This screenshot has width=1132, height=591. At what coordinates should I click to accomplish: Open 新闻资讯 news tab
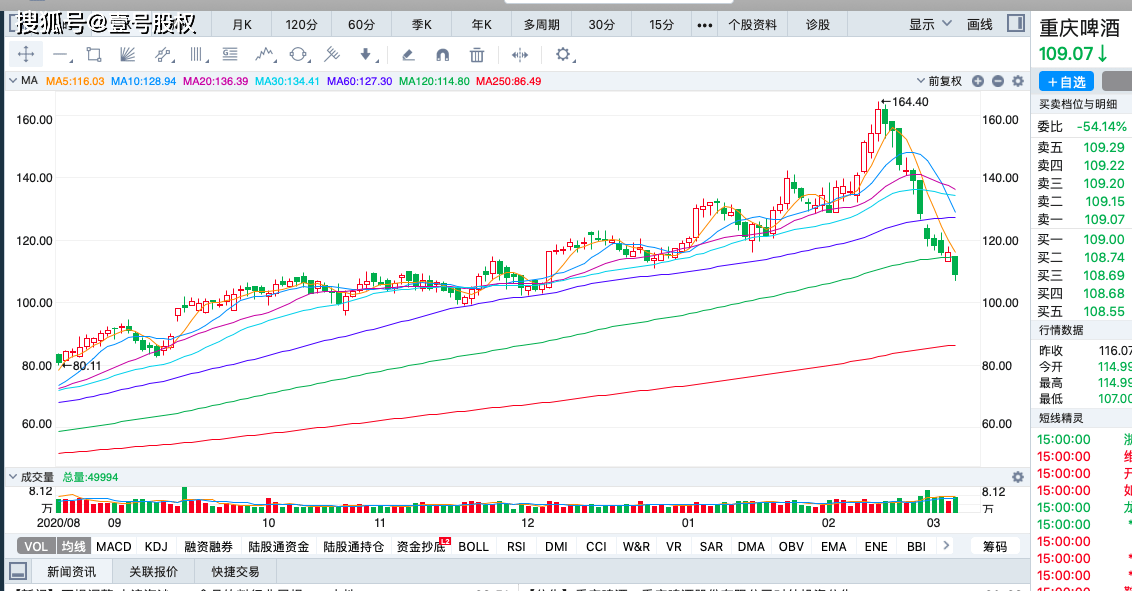(x=71, y=572)
